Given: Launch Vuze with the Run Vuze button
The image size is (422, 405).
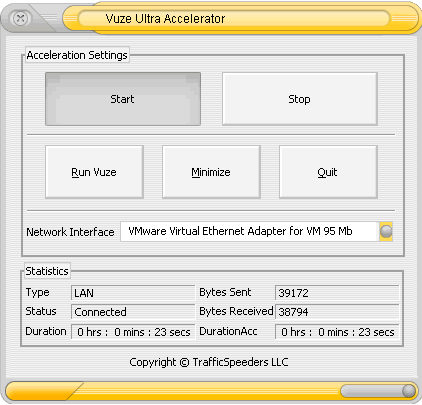Looking at the screenshot, I should coord(94,172).
